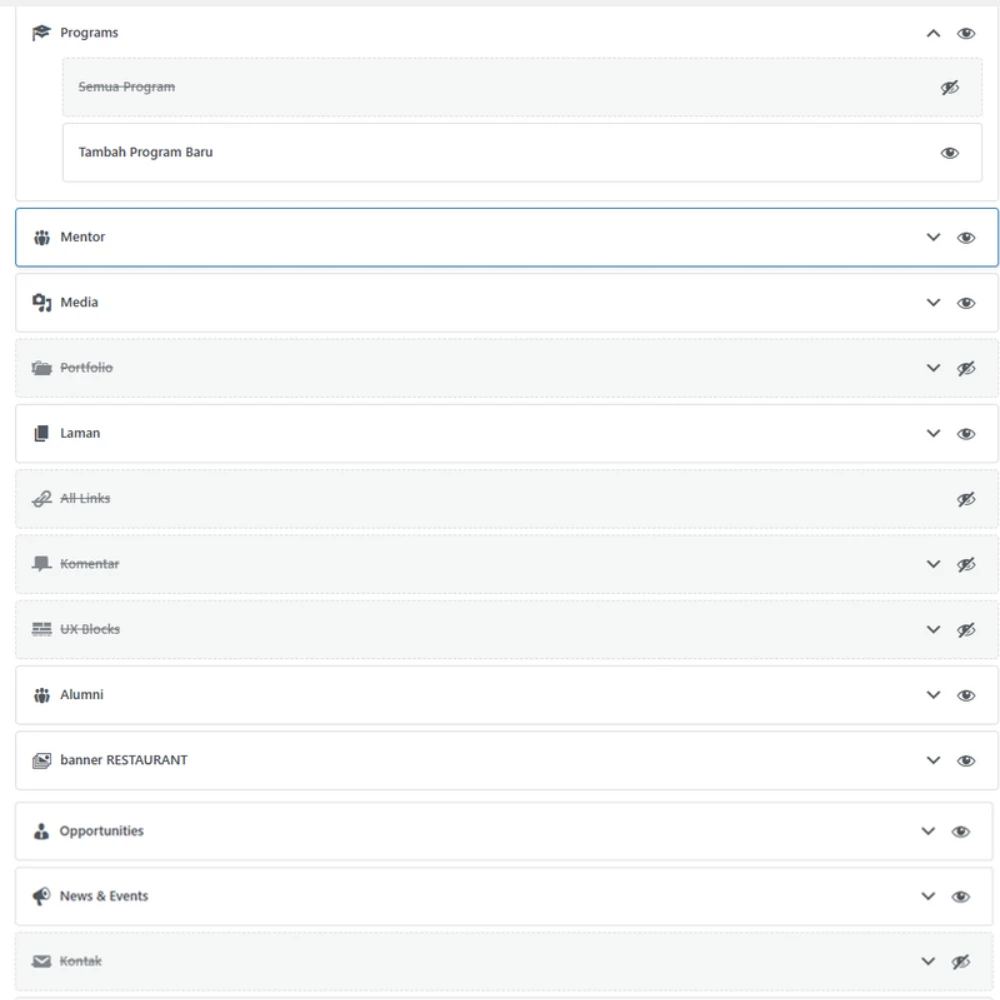
Task: Expand the Komentar row chevron
Action: point(933,565)
